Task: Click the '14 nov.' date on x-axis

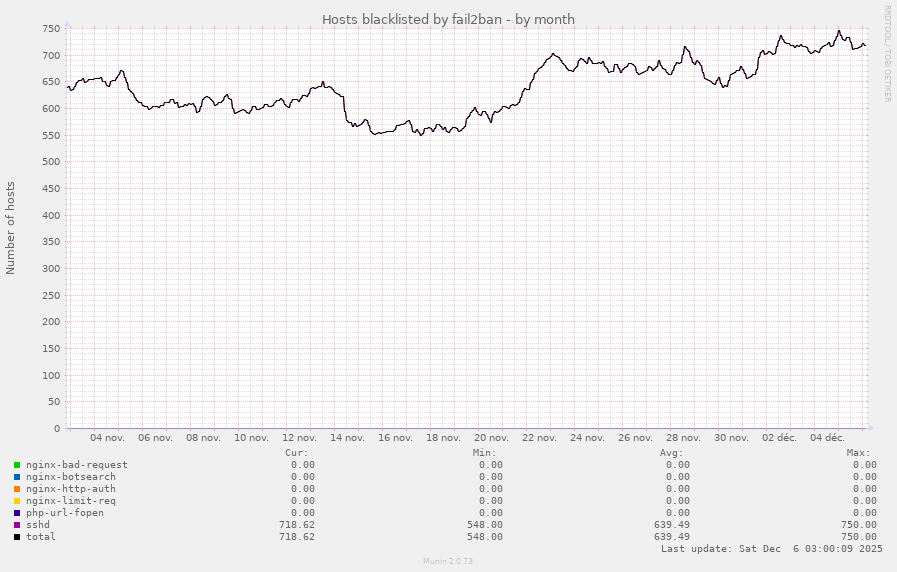Action: click(x=348, y=438)
